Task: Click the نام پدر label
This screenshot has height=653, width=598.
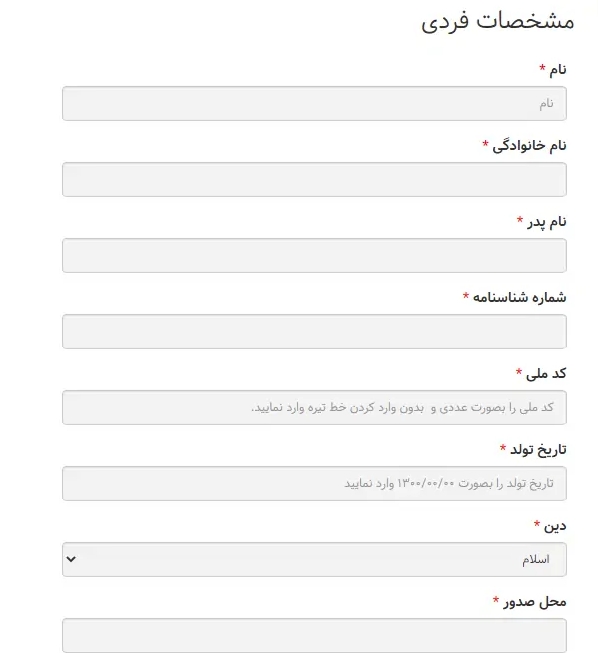Action: pos(547,222)
